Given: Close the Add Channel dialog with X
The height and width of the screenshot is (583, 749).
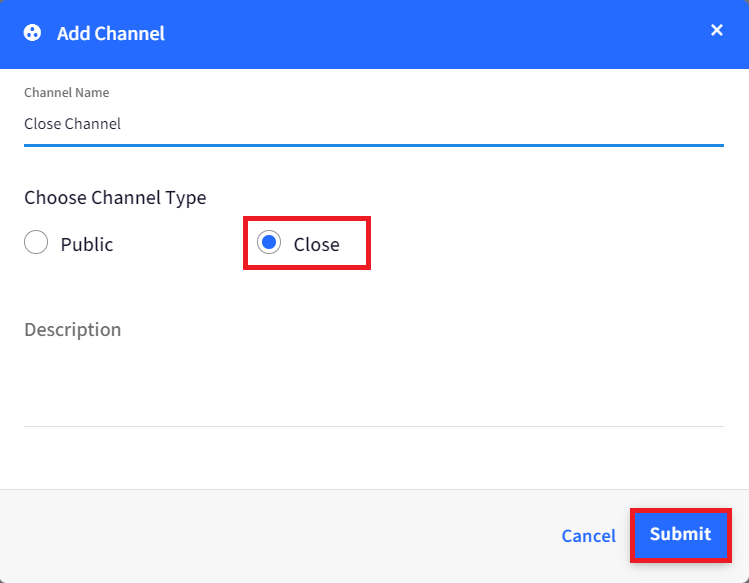Looking at the screenshot, I should click(717, 30).
